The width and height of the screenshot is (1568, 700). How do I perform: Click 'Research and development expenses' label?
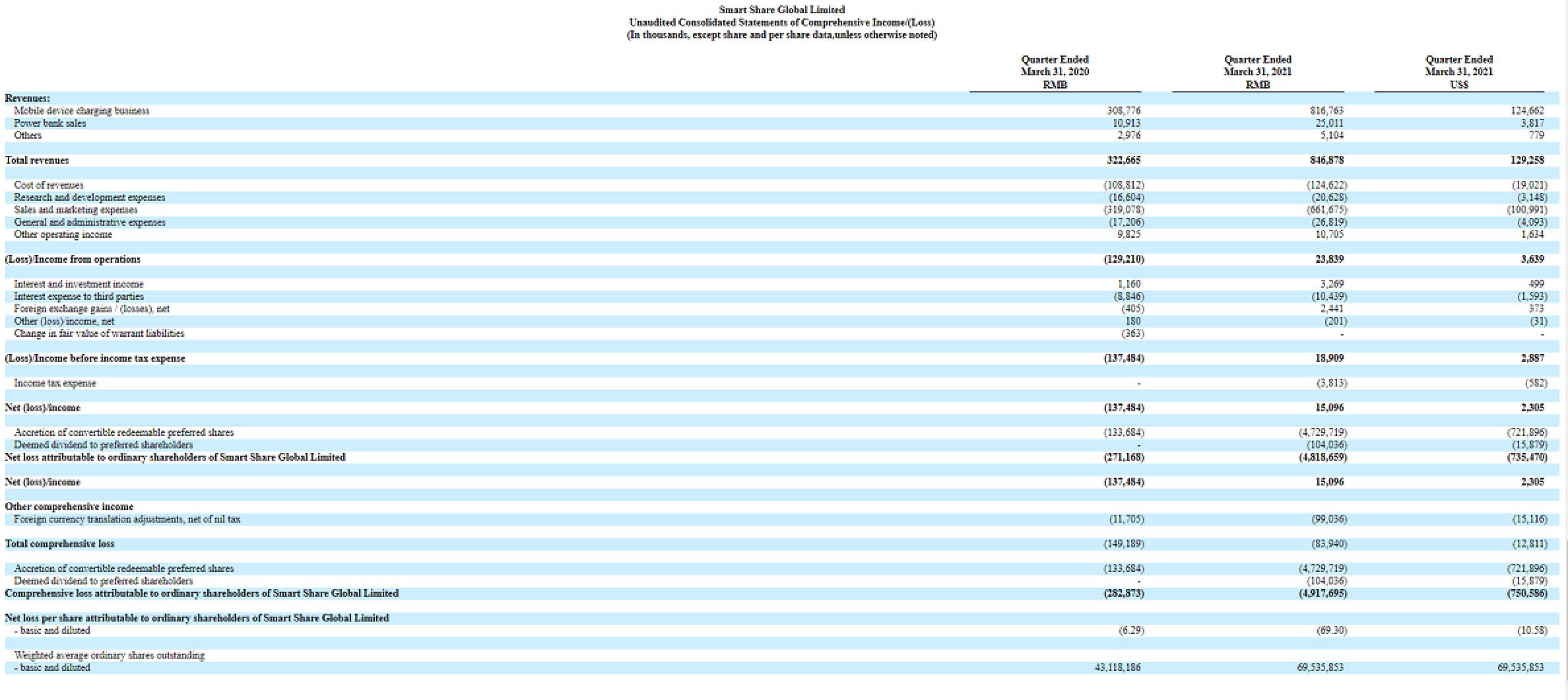pyautogui.click(x=90, y=197)
